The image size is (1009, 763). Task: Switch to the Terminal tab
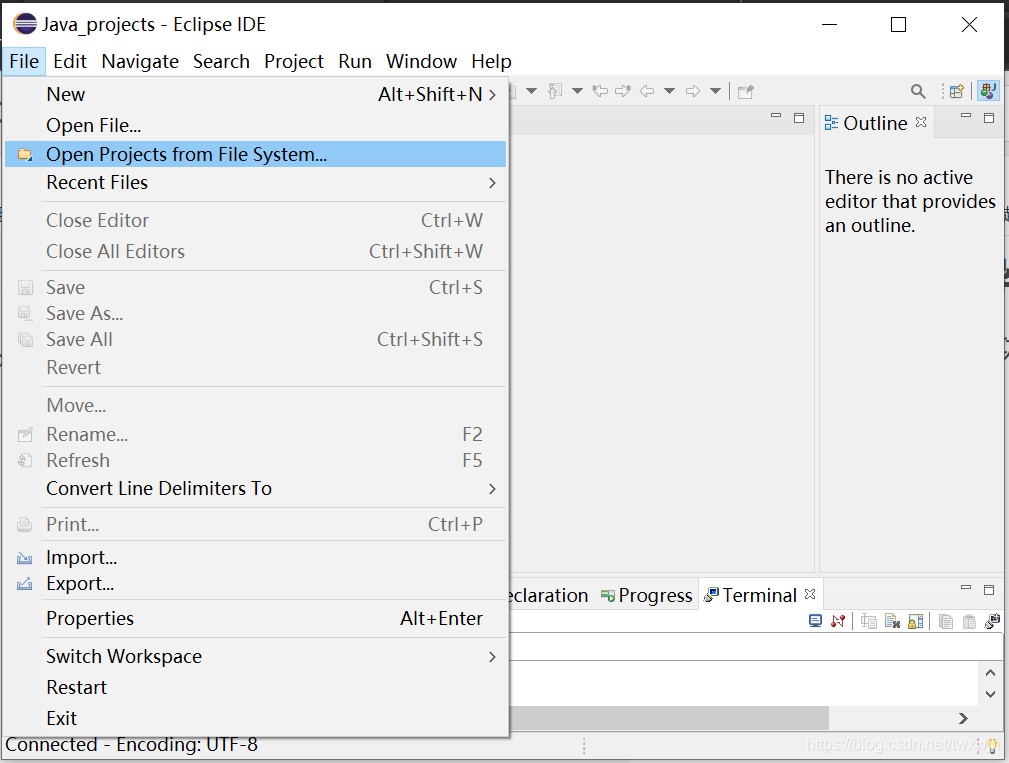pyautogui.click(x=759, y=595)
